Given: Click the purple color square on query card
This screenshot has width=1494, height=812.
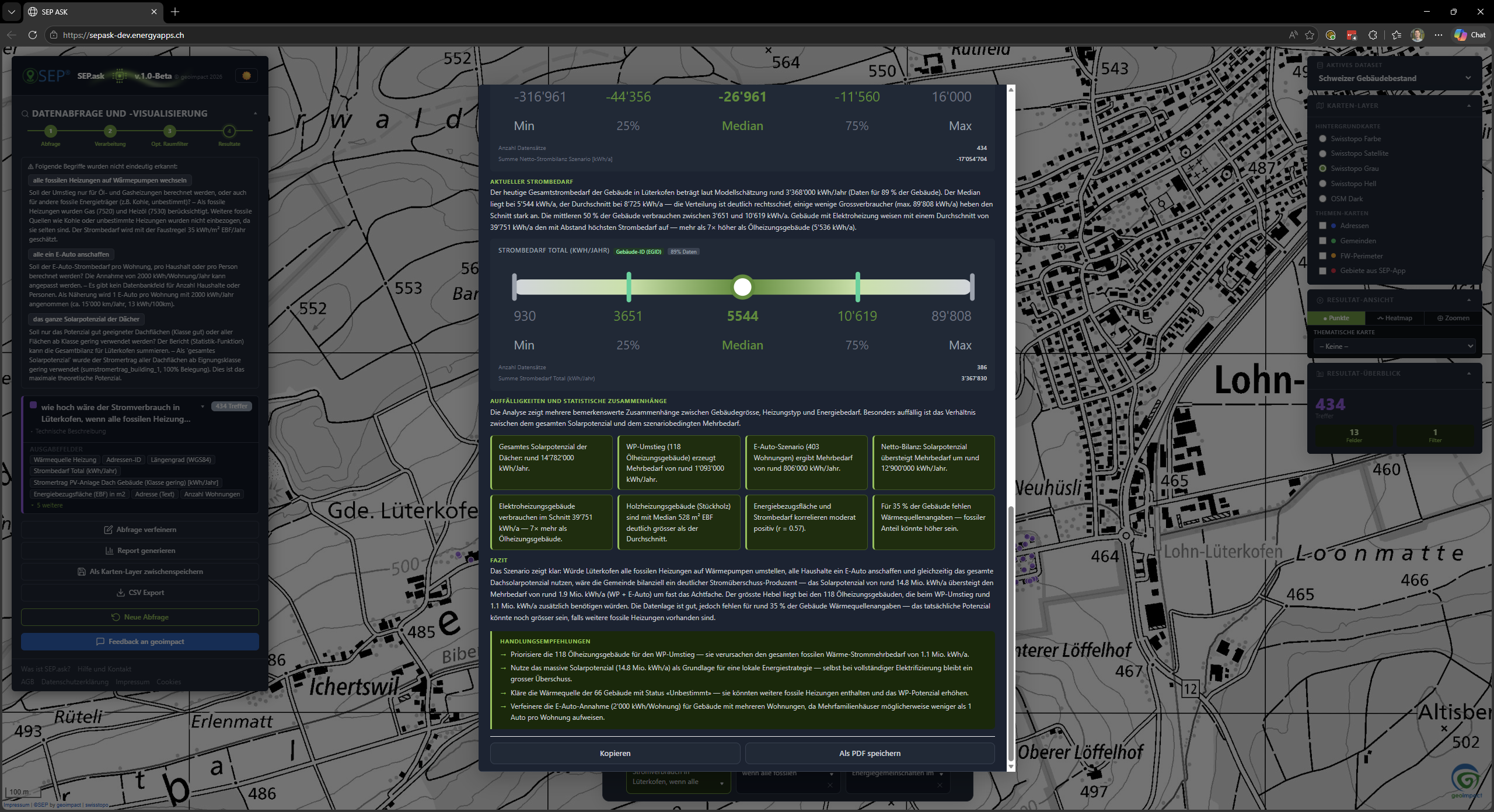Looking at the screenshot, I should (33, 405).
